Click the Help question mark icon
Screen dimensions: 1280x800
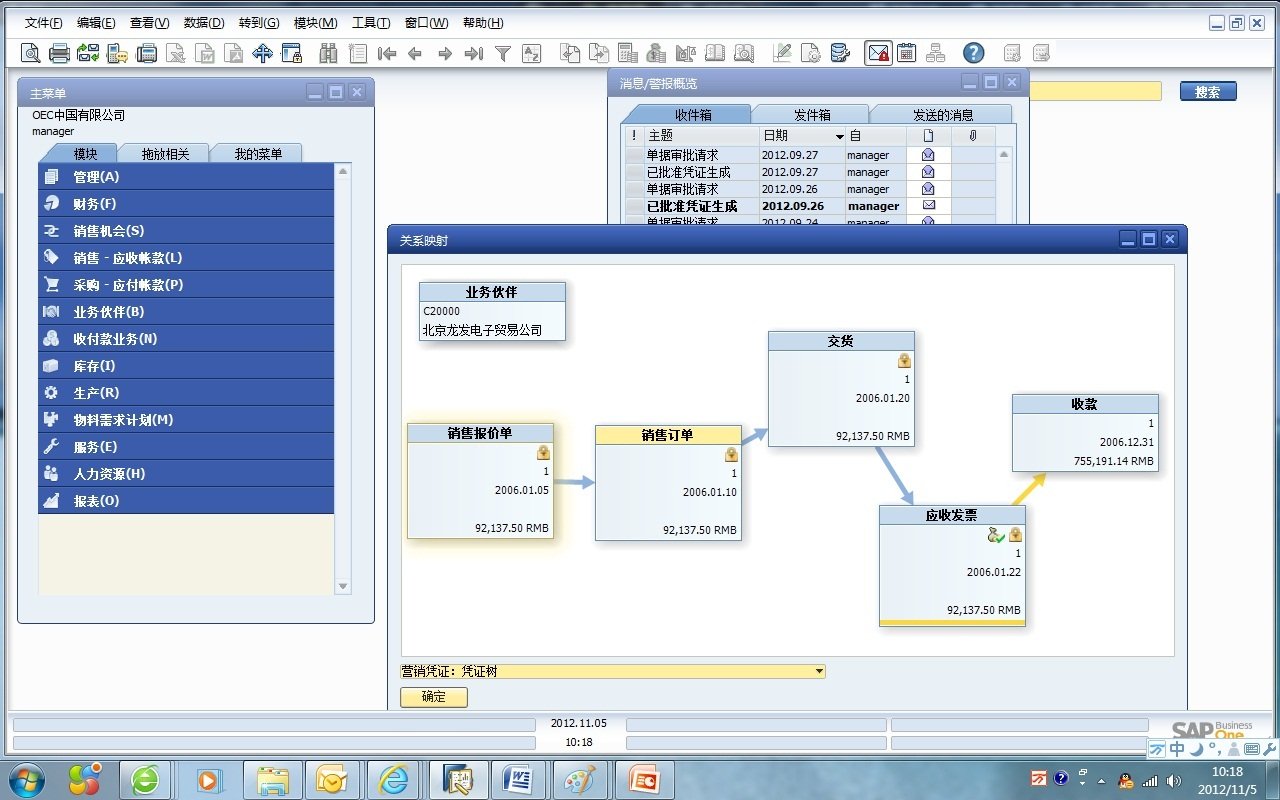[x=973, y=52]
